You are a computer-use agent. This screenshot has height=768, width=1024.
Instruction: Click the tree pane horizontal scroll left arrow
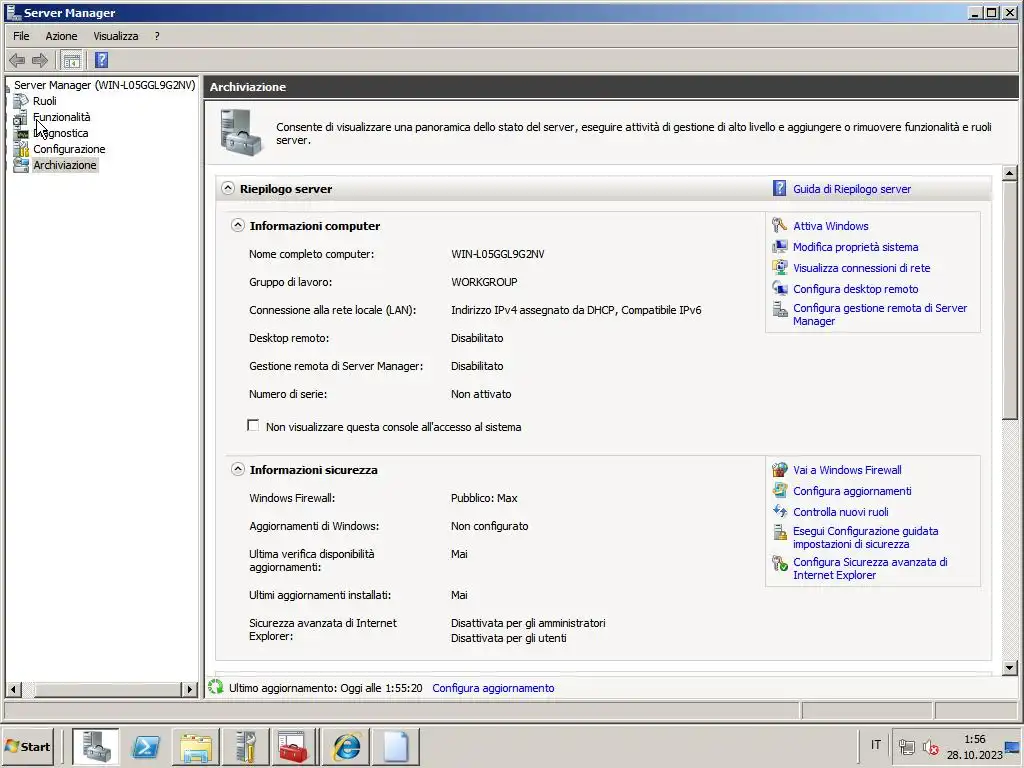point(13,688)
